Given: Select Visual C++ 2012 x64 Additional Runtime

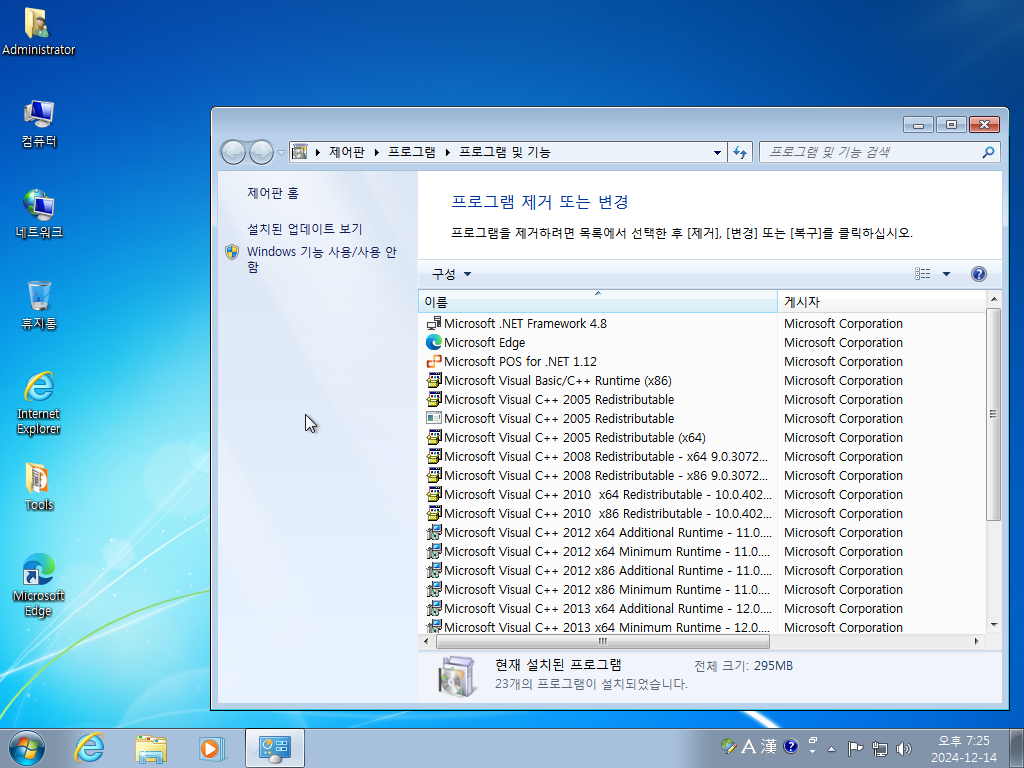Looking at the screenshot, I should click(597, 532).
